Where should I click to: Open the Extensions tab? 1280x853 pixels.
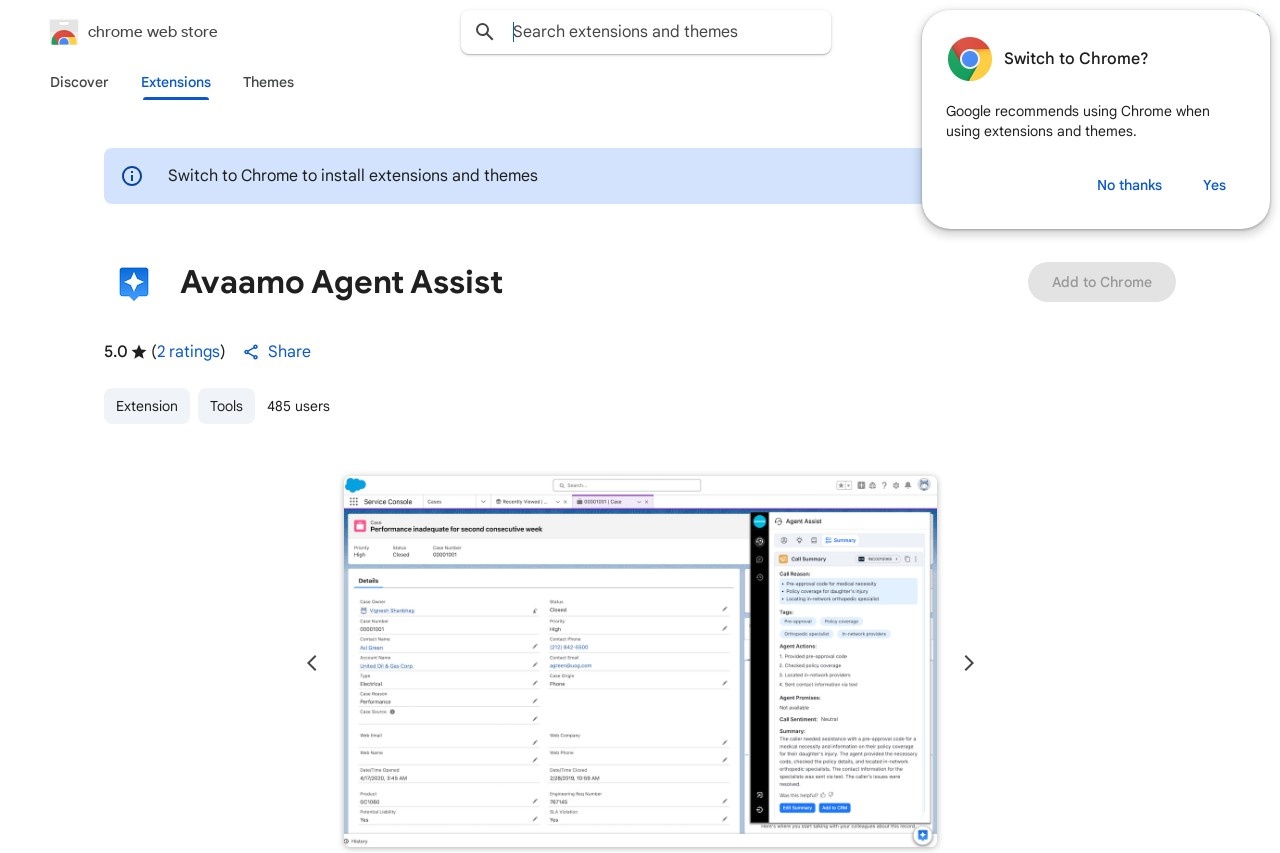[x=176, y=82]
